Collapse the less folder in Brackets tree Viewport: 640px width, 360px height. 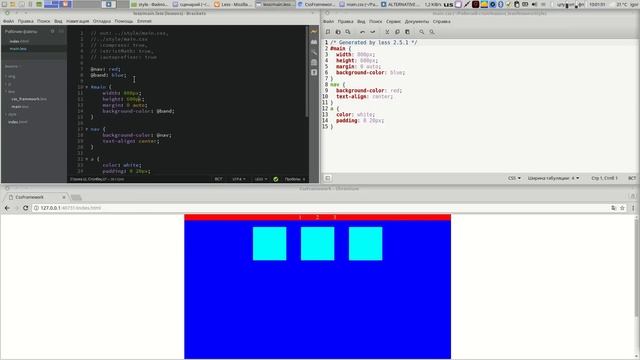click(x=11, y=91)
